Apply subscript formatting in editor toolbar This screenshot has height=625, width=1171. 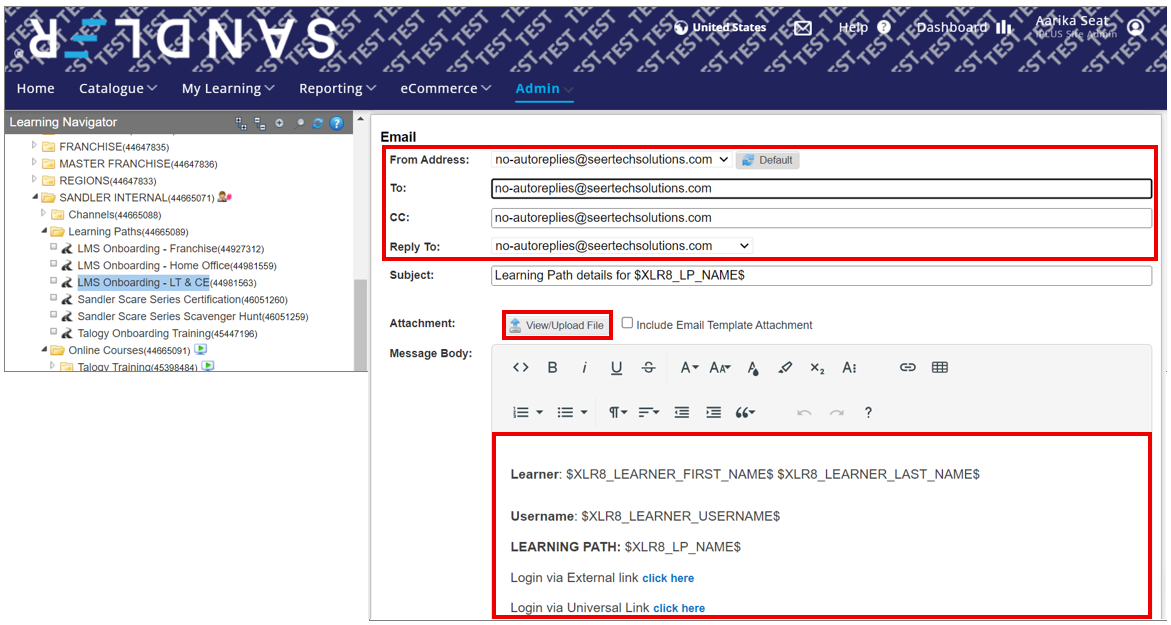(816, 367)
